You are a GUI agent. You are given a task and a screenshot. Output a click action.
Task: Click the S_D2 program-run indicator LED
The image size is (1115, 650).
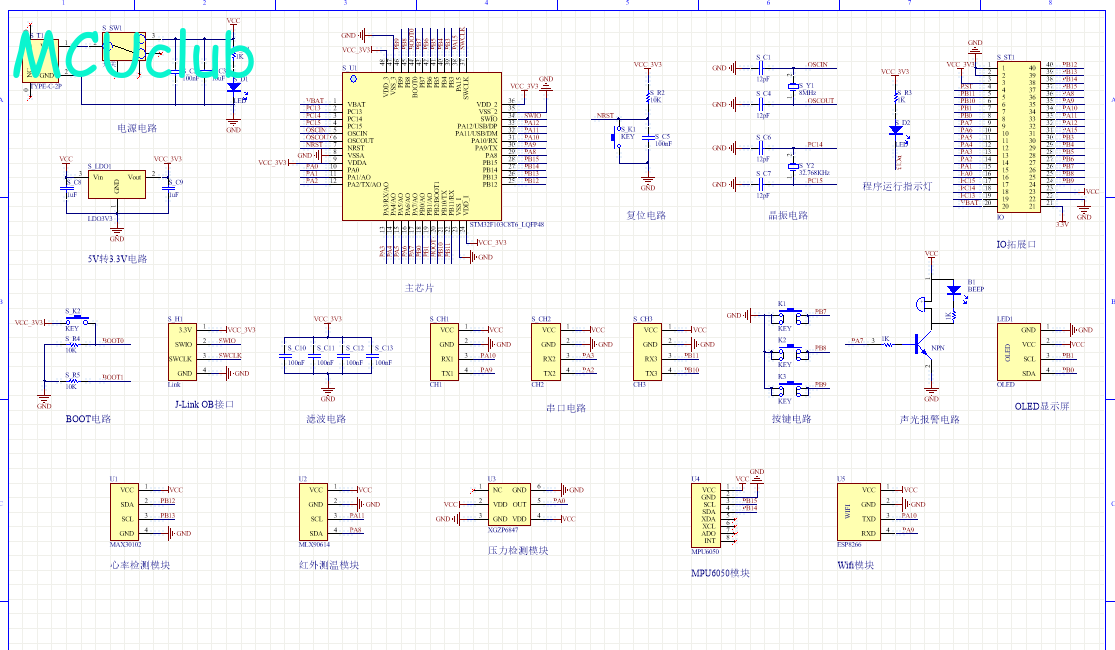[x=897, y=130]
